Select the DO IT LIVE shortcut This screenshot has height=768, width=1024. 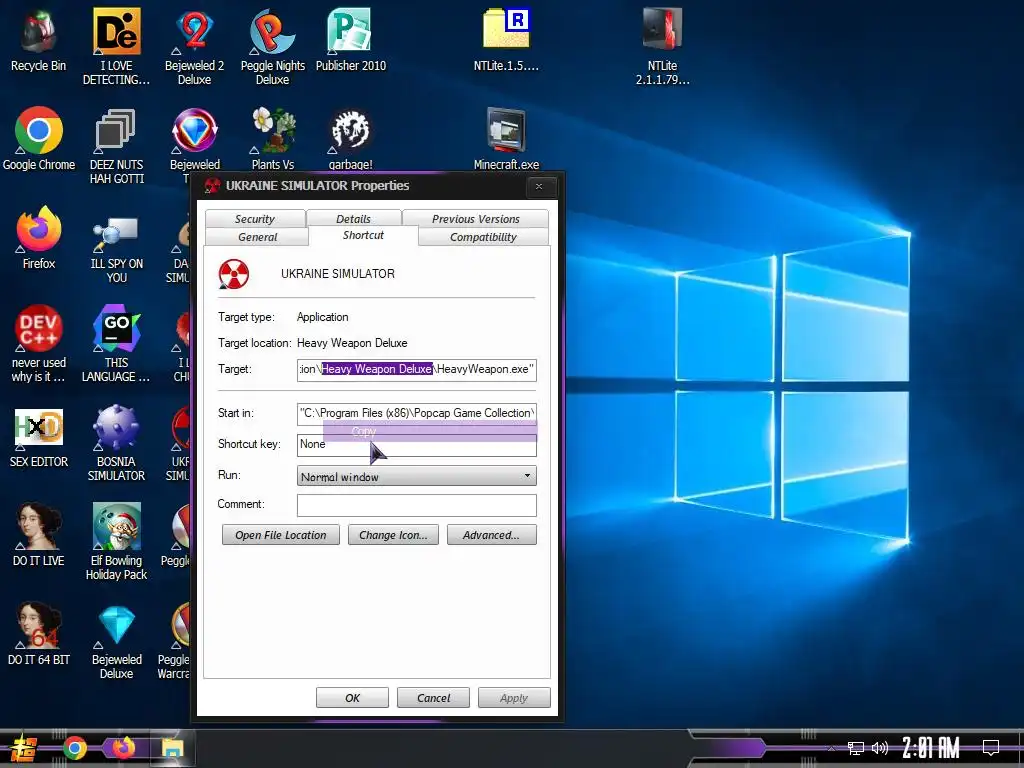(39, 534)
